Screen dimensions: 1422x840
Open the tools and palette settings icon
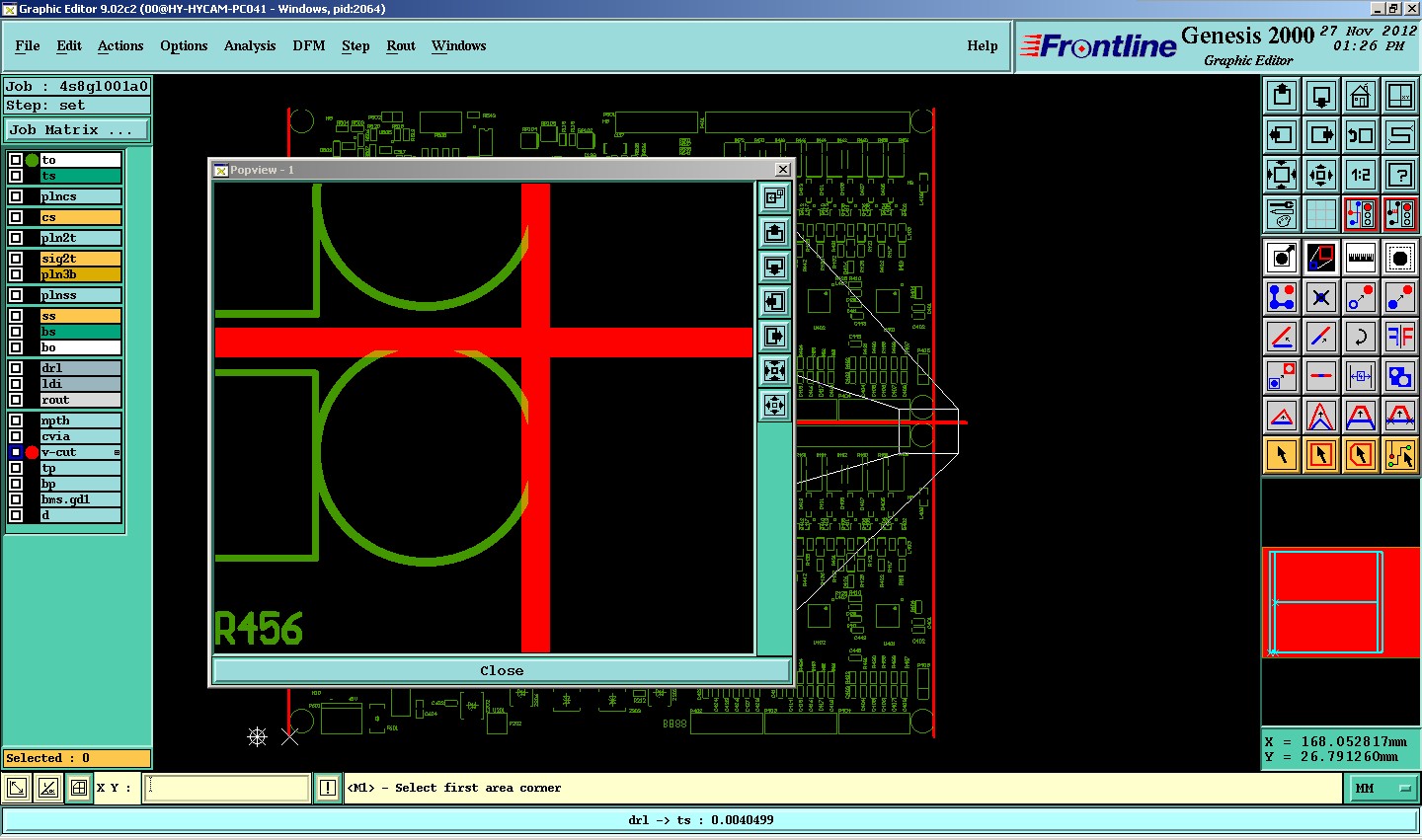click(x=1282, y=214)
